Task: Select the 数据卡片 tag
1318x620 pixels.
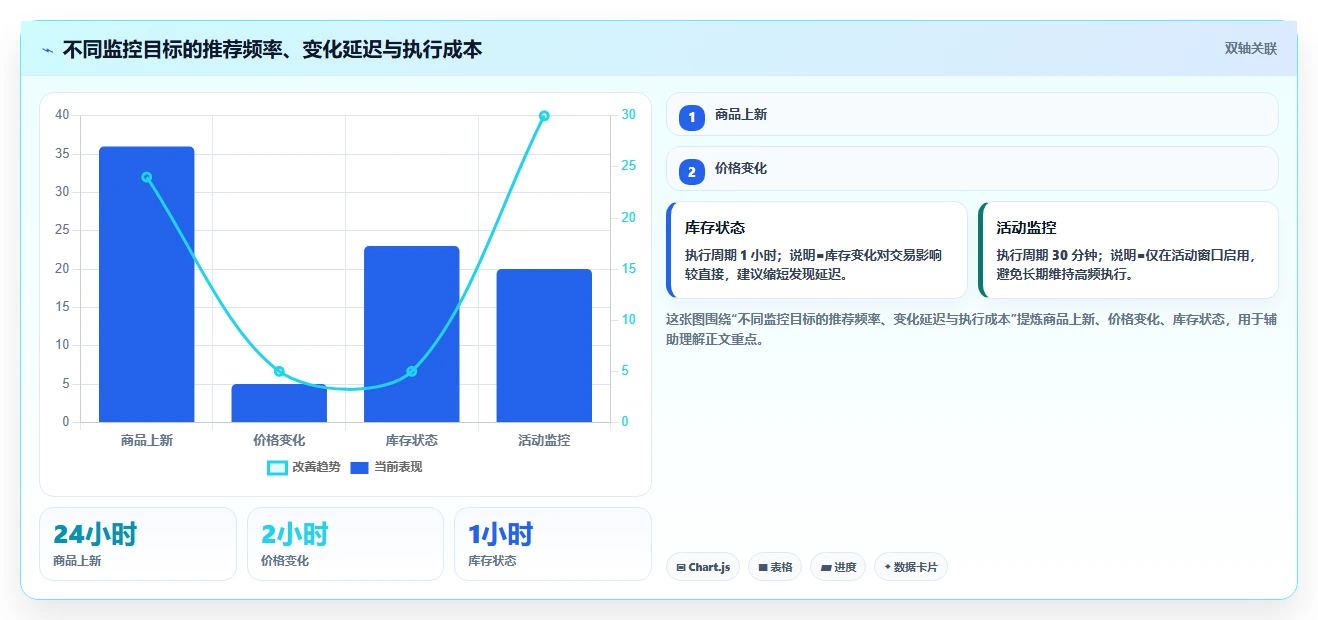Action: click(911, 567)
